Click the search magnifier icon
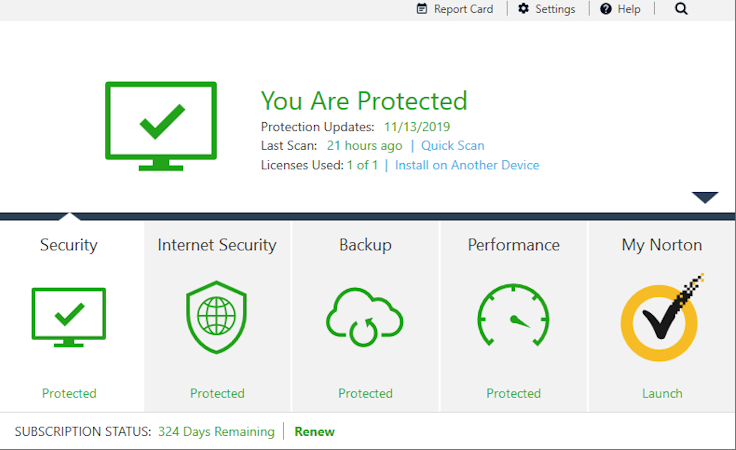The height and width of the screenshot is (450, 736). click(681, 9)
